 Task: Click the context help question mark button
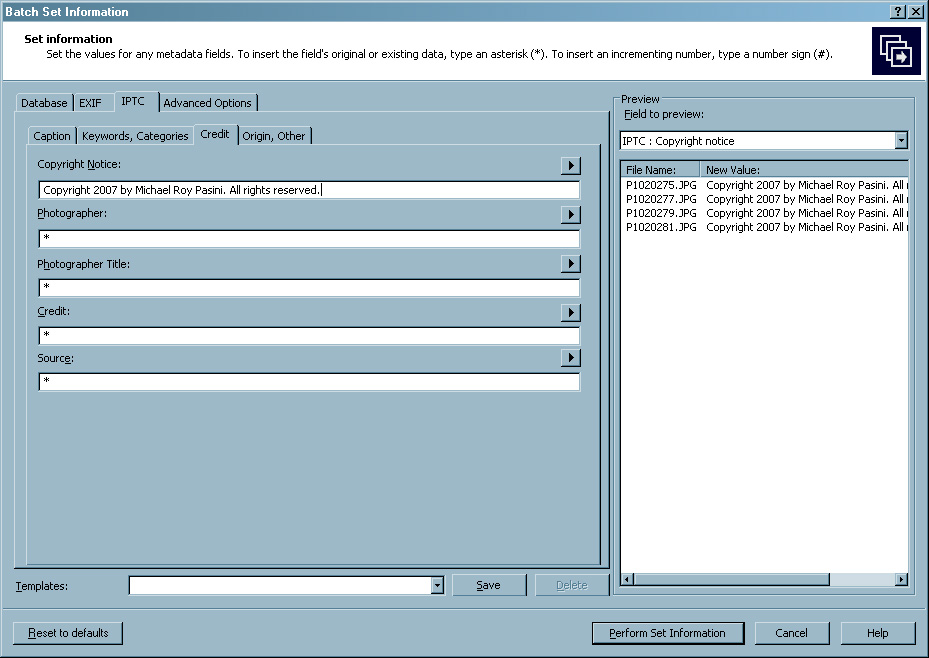pyautogui.click(x=899, y=11)
